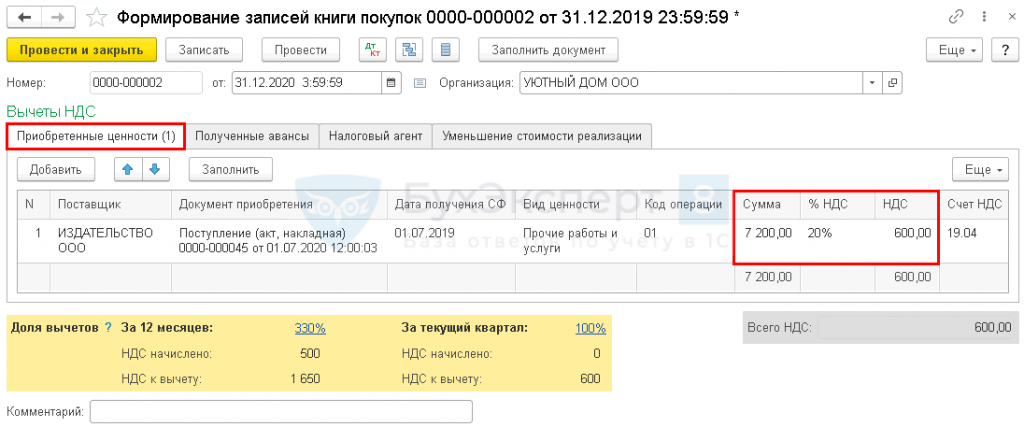Show Дт/Кт postings of the document
1024x427 pixels.
[372, 50]
